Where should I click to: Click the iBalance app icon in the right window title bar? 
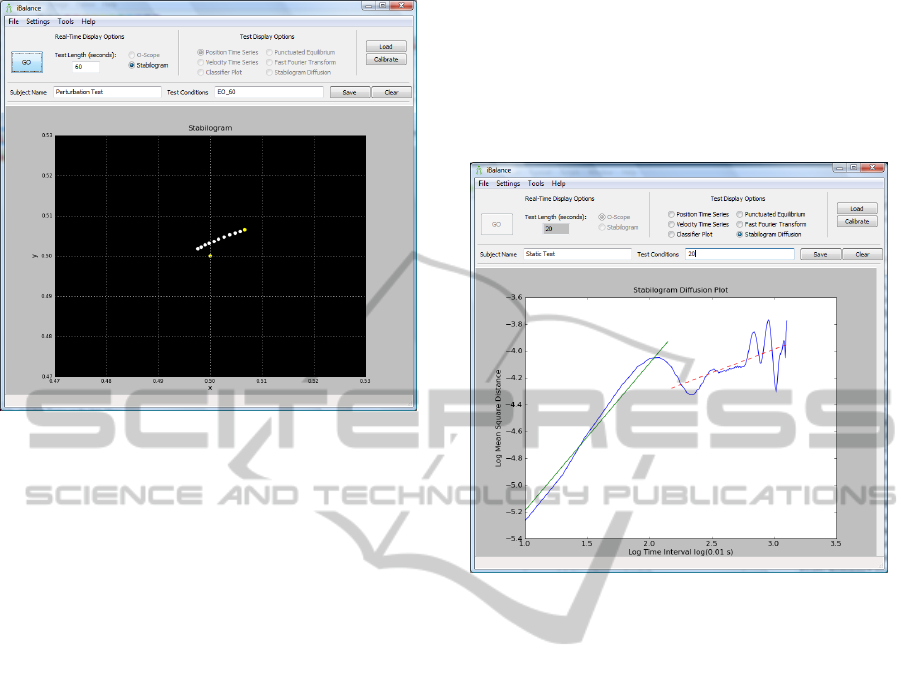[479, 170]
